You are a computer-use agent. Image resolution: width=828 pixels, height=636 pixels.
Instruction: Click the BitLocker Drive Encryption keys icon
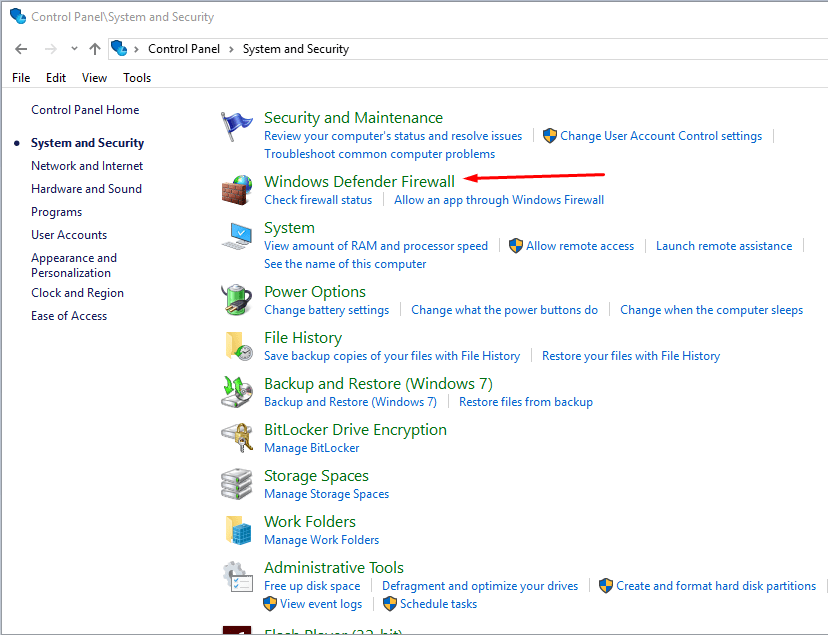[x=237, y=438]
